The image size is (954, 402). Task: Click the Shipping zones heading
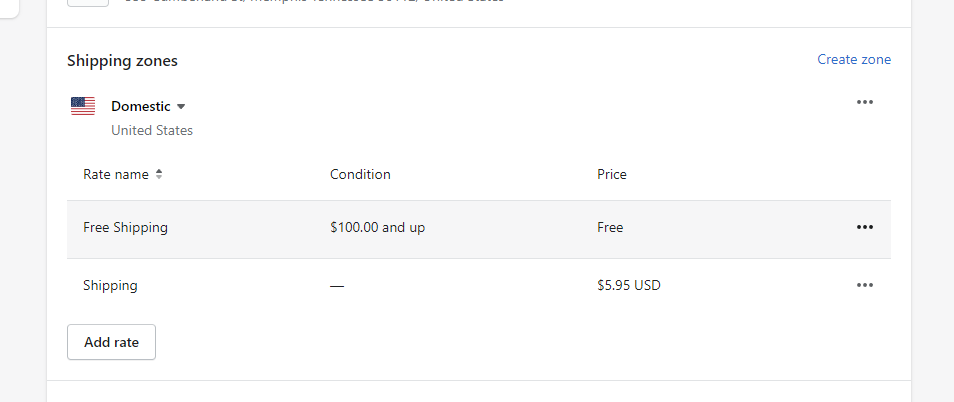click(x=122, y=61)
